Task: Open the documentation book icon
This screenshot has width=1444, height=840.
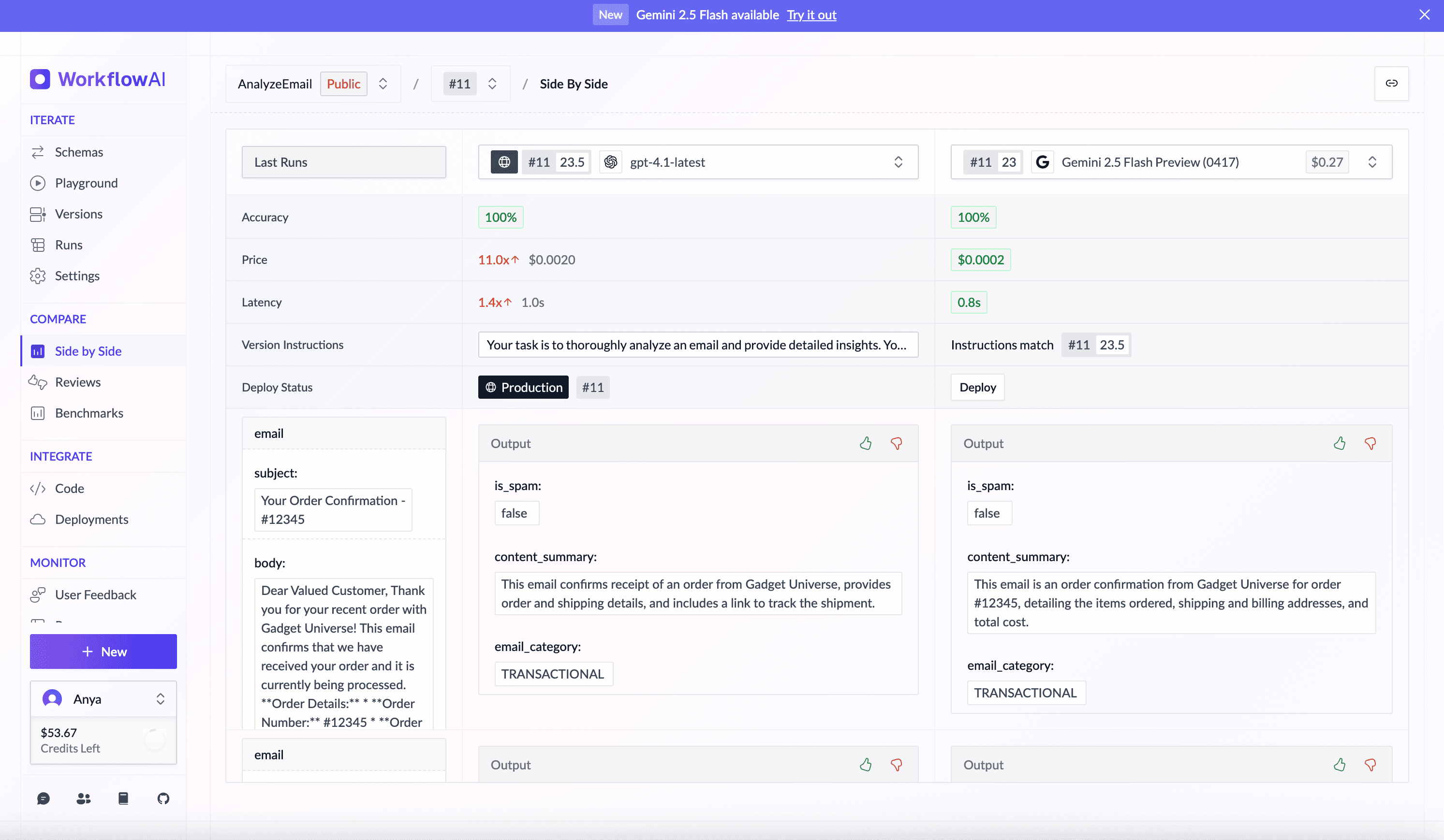Action: 123,798
